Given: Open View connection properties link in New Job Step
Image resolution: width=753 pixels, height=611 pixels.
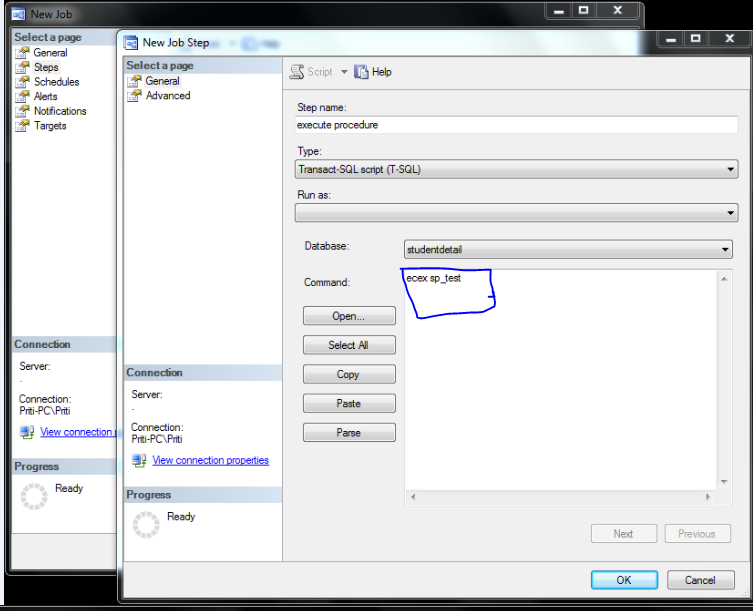Looking at the screenshot, I should pyautogui.click(x=210, y=460).
